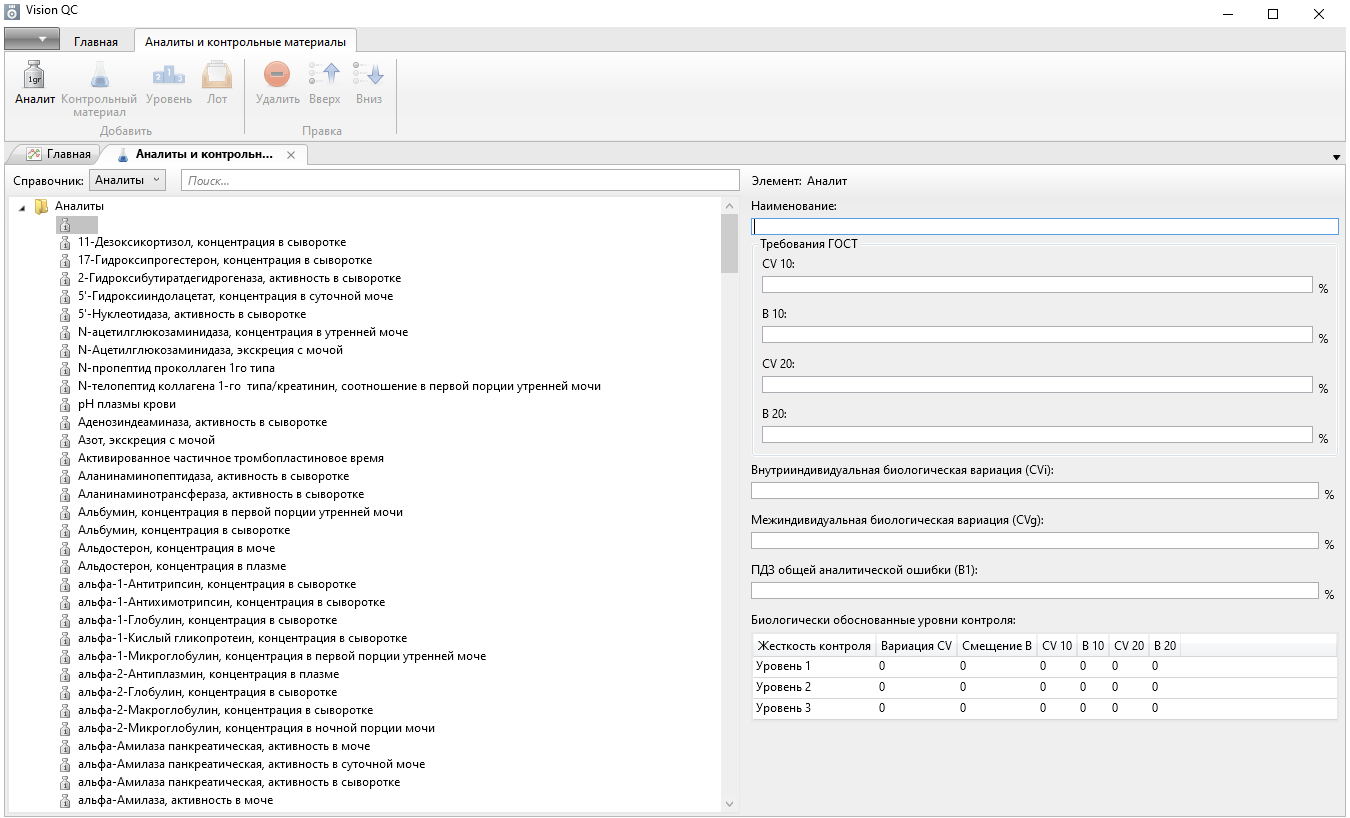Select альфа-2-Микроглобулин в ночной порции мочи
The width and height of the screenshot is (1350, 818).
pos(256,728)
